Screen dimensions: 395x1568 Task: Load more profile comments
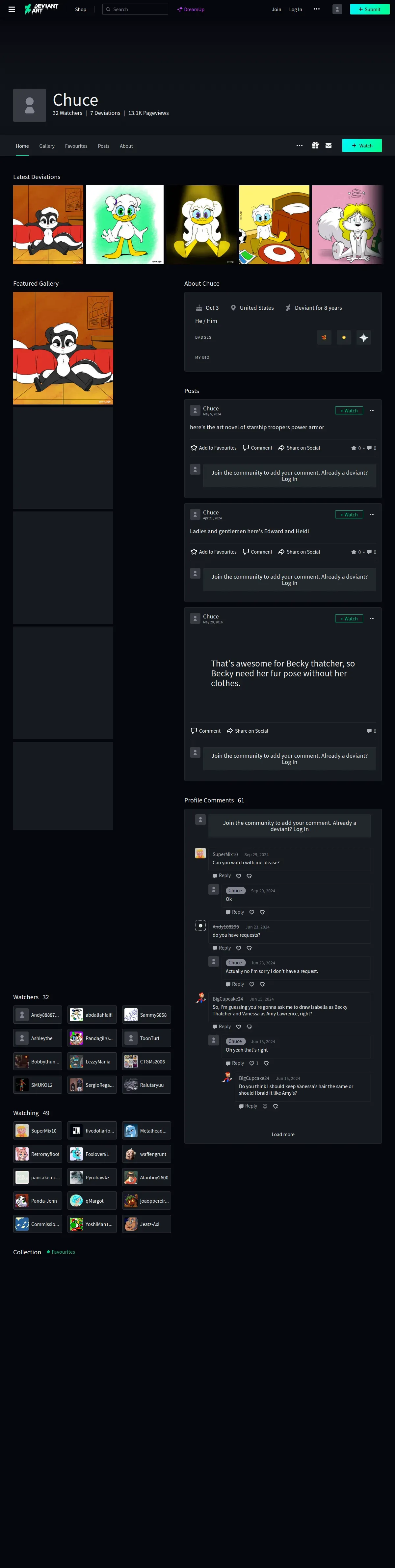coord(283,1135)
